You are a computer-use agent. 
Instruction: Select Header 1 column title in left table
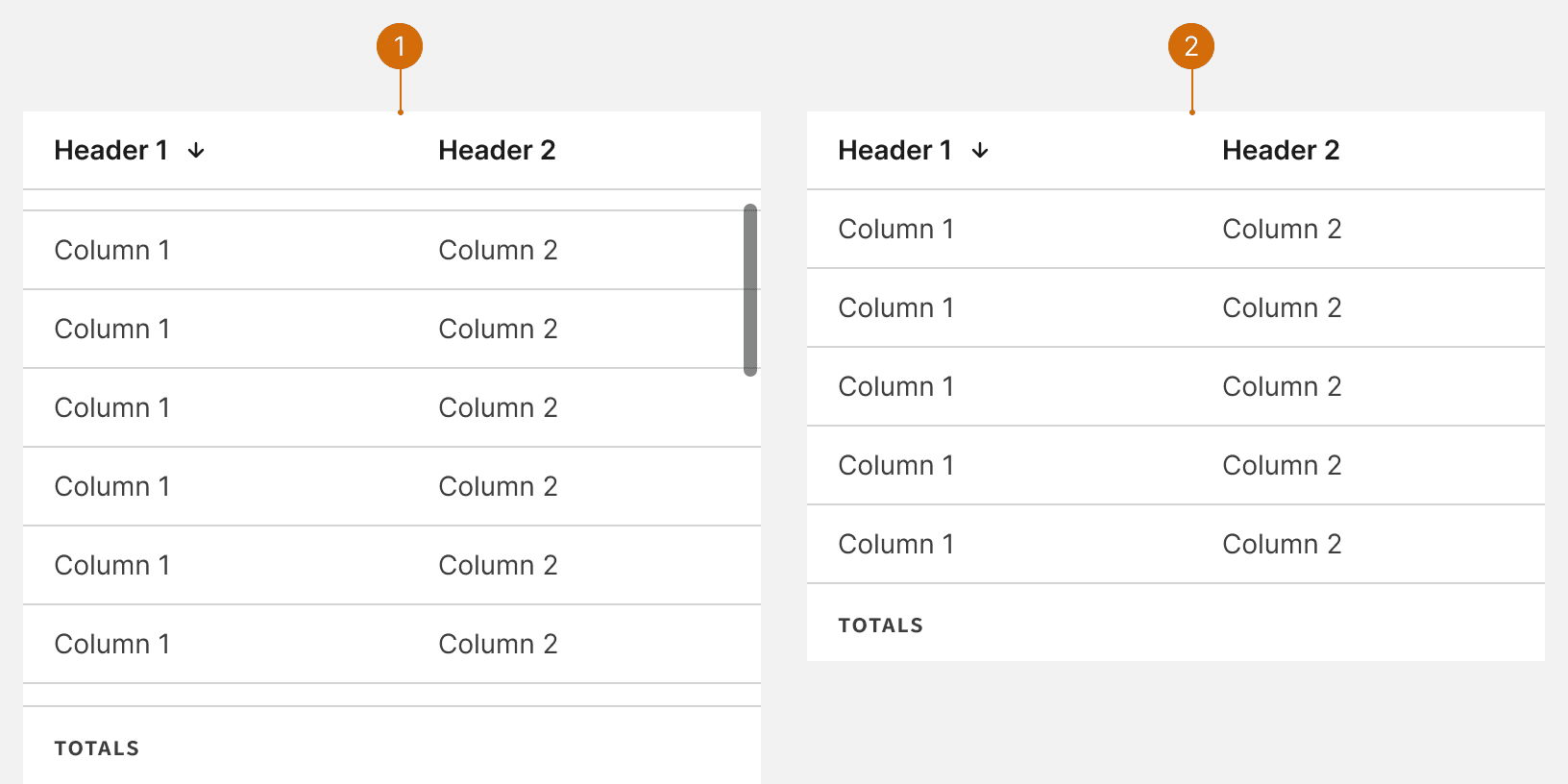click(x=111, y=151)
